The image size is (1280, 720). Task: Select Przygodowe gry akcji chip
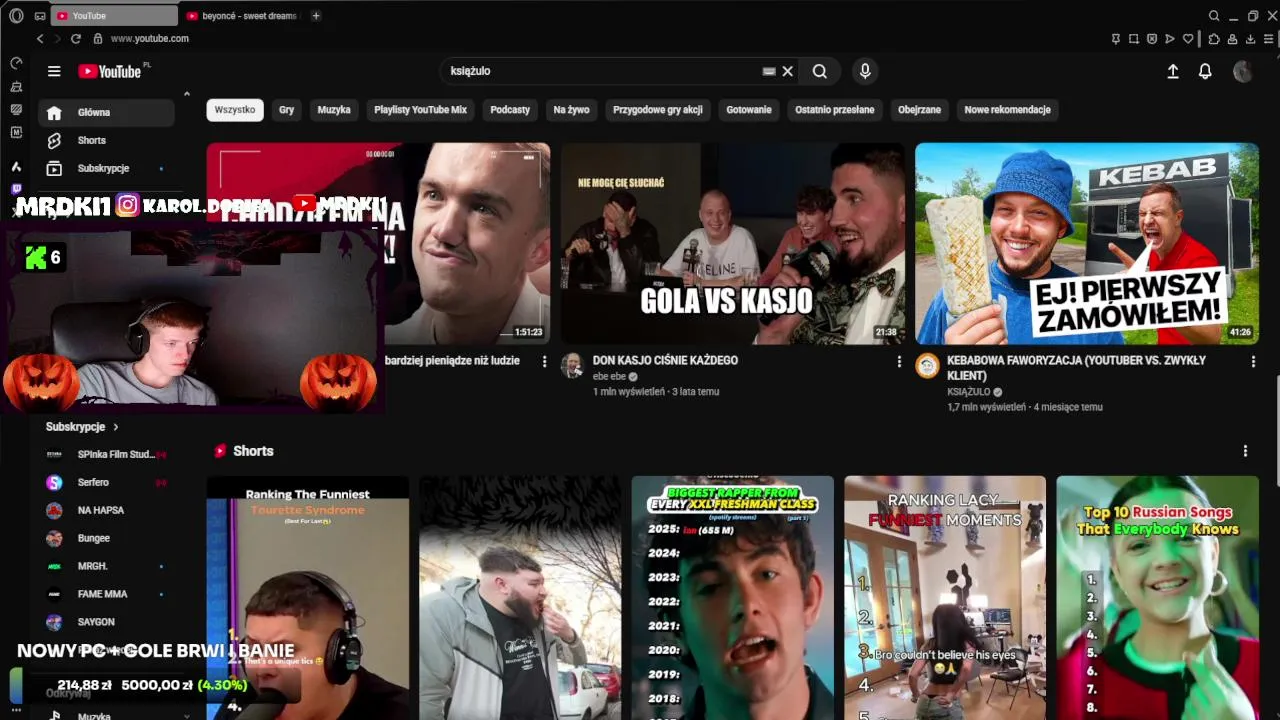[x=658, y=110]
